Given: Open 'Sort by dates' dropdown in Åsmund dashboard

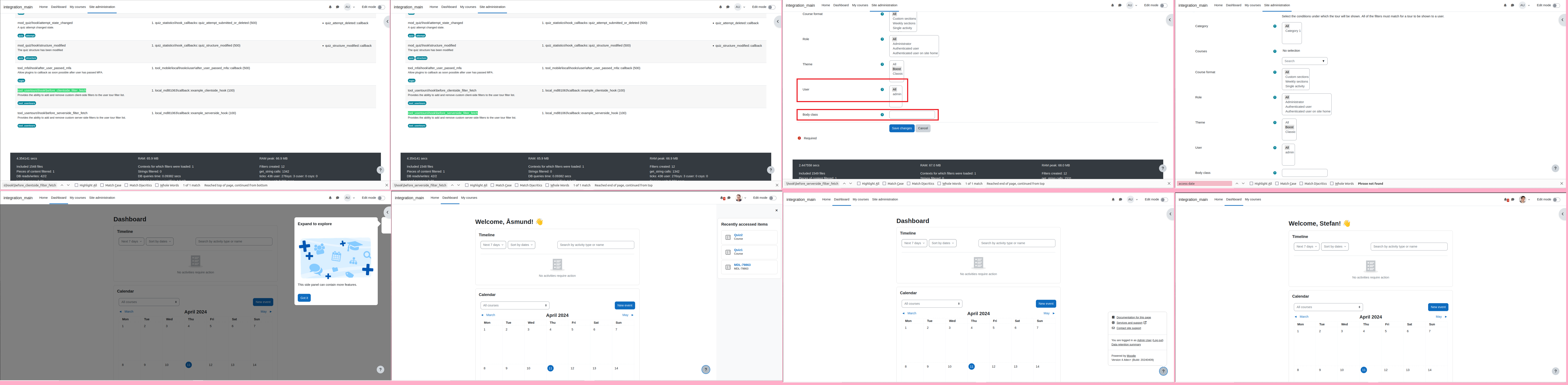Looking at the screenshot, I should click(x=522, y=245).
